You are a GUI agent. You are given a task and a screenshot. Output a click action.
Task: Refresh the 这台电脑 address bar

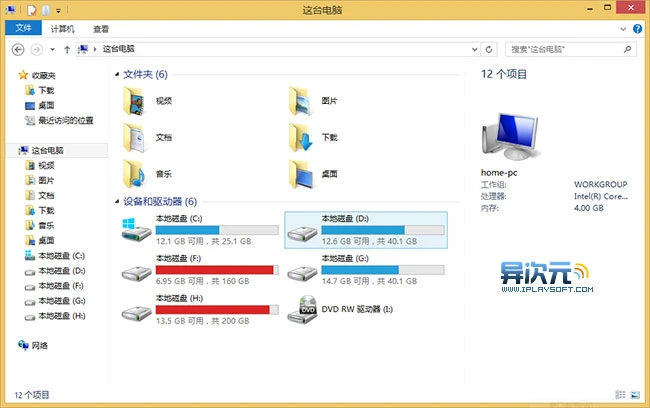(x=489, y=49)
